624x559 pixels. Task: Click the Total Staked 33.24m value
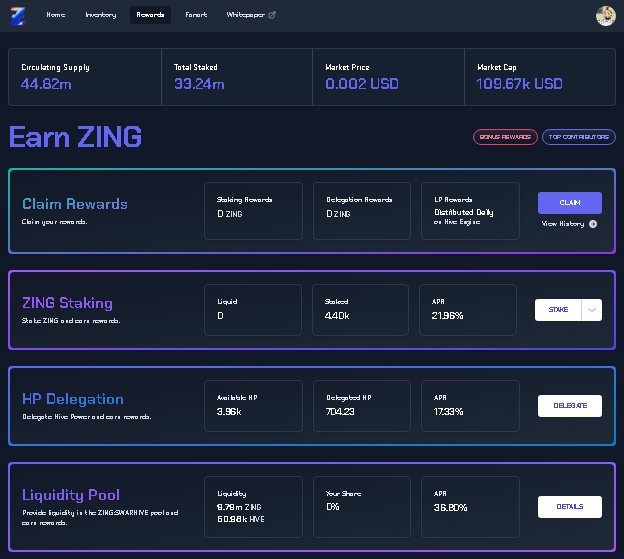click(x=199, y=84)
